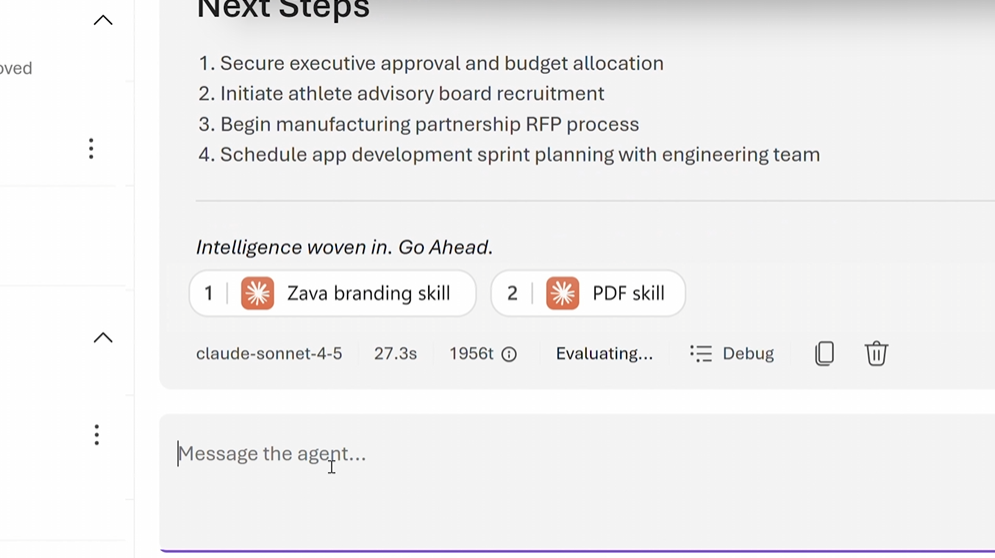Open the Zava branding skill chip
This screenshot has width=995, height=558.
pos(333,293)
